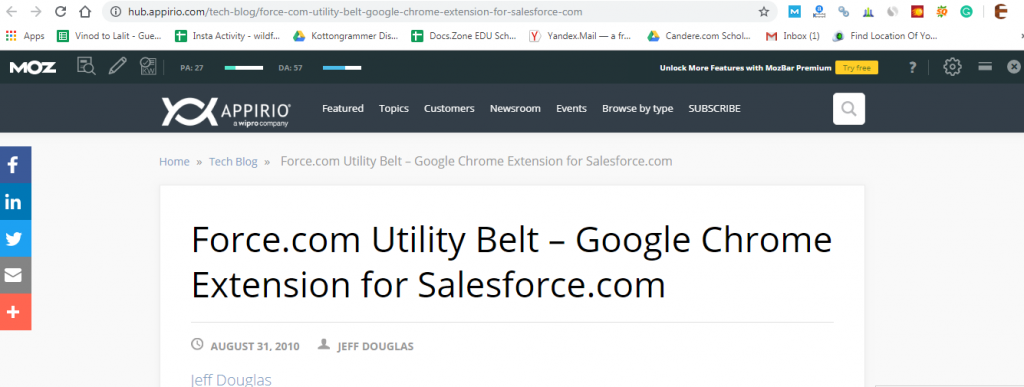The height and width of the screenshot is (387, 1024).
Task: Open Yandex.Mail bookmark
Action: point(581,36)
